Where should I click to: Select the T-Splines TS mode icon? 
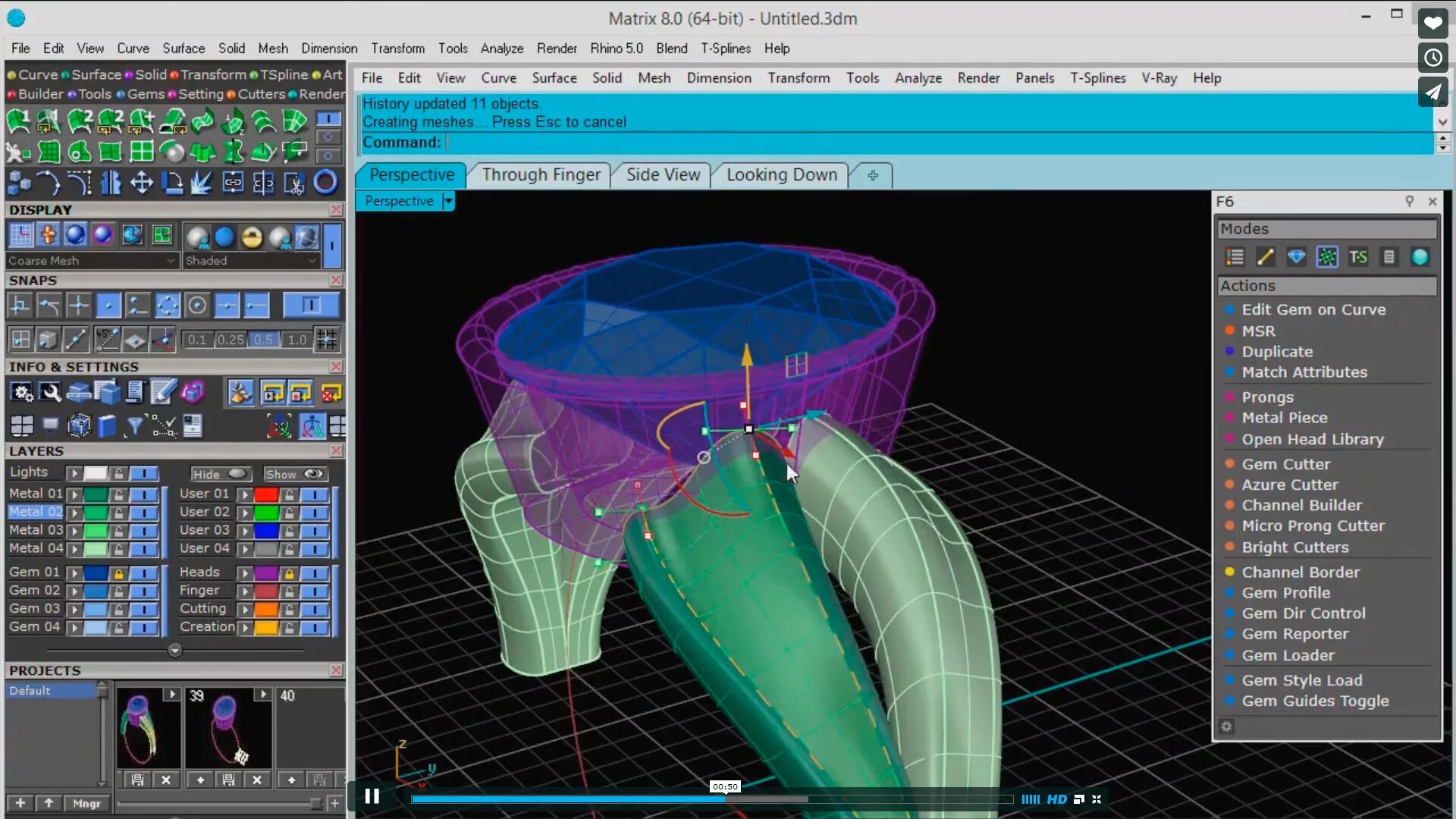1357,257
